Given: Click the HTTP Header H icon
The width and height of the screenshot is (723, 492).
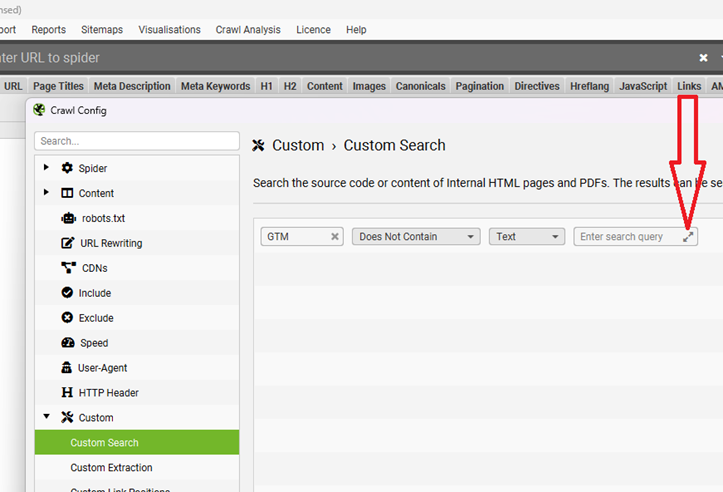Looking at the screenshot, I should pos(67,392).
